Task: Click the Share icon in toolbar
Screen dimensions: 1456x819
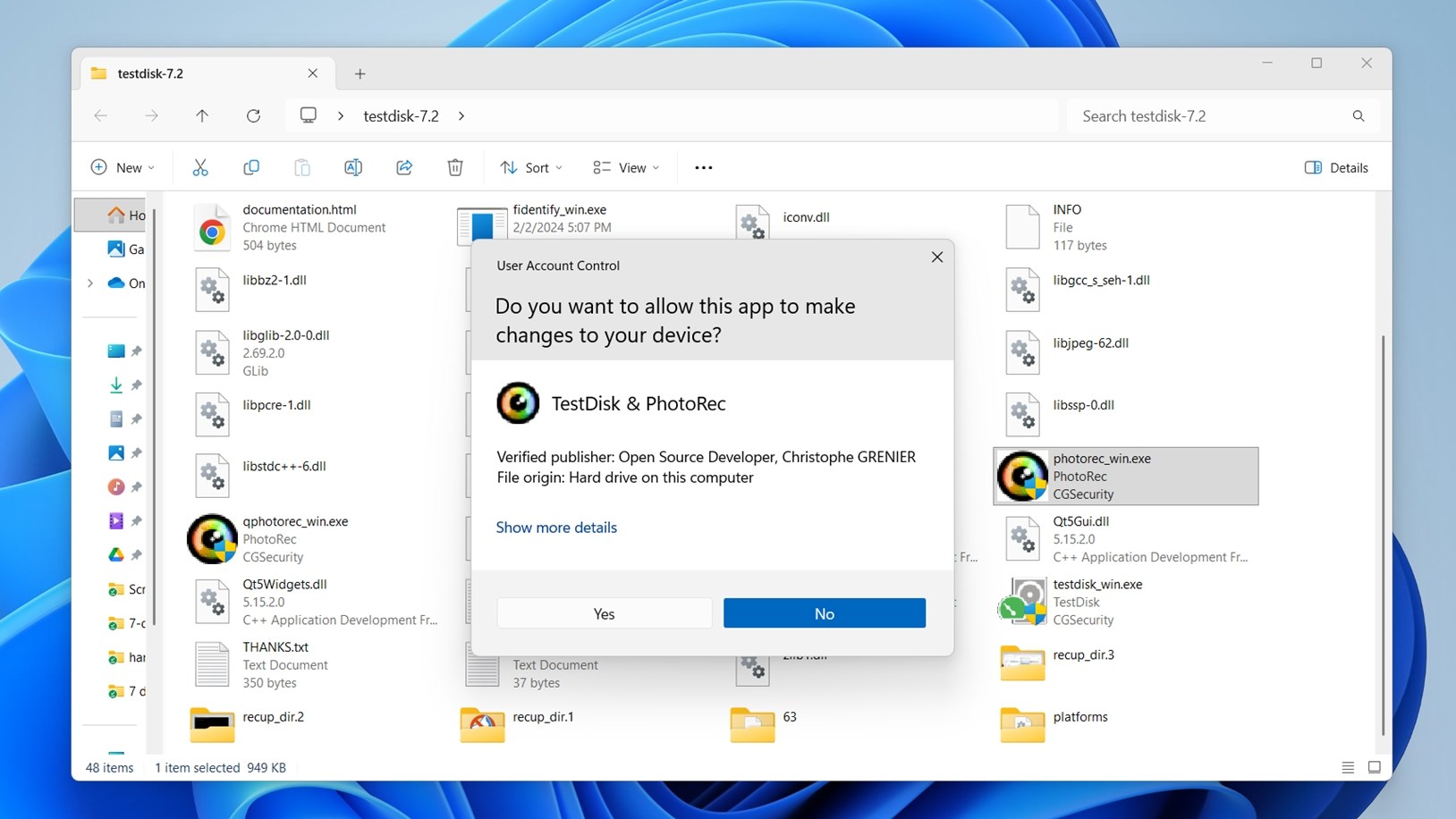Action: (x=404, y=167)
